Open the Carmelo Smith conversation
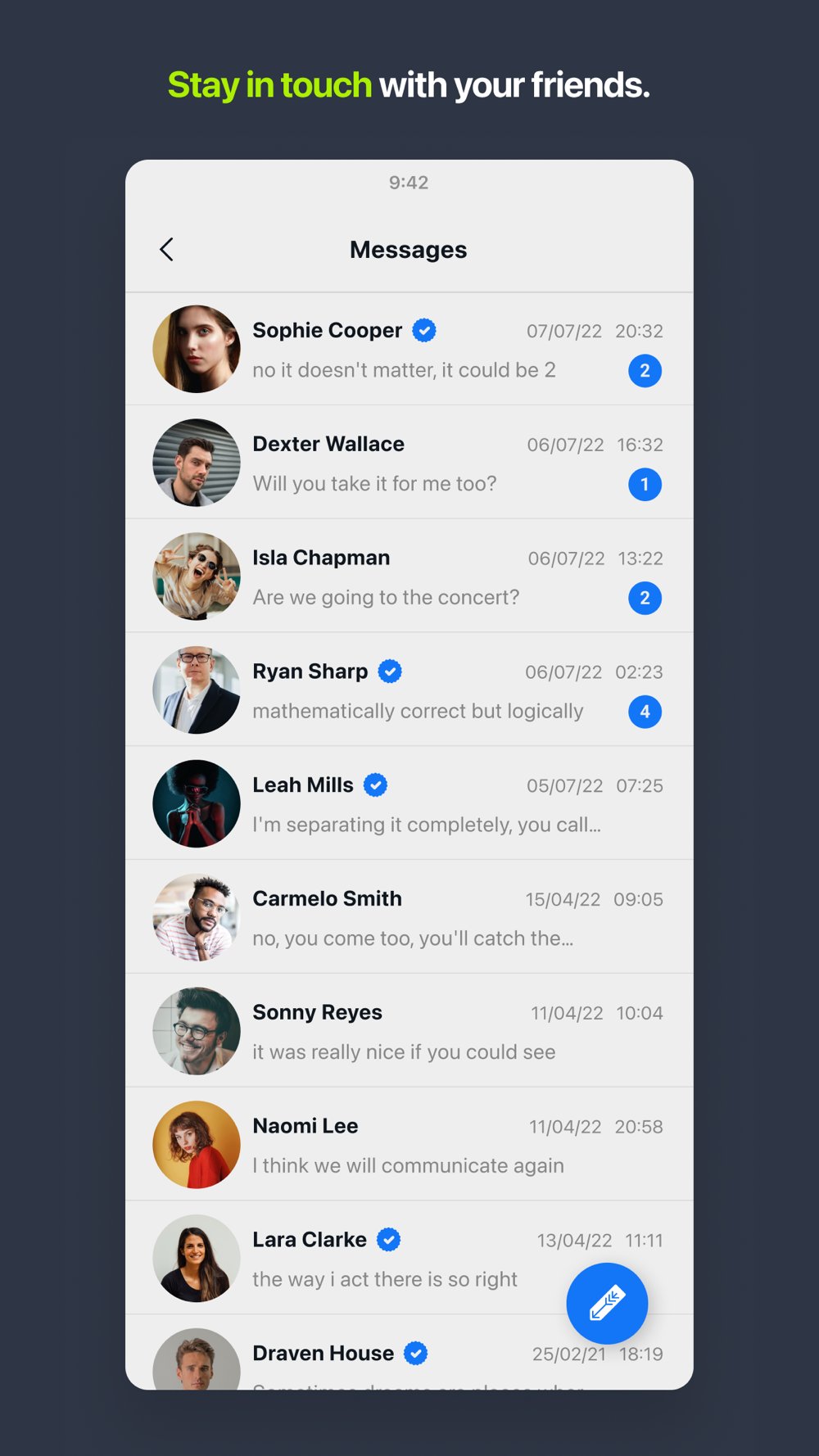Image resolution: width=819 pixels, height=1456 pixels. tap(409, 917)
